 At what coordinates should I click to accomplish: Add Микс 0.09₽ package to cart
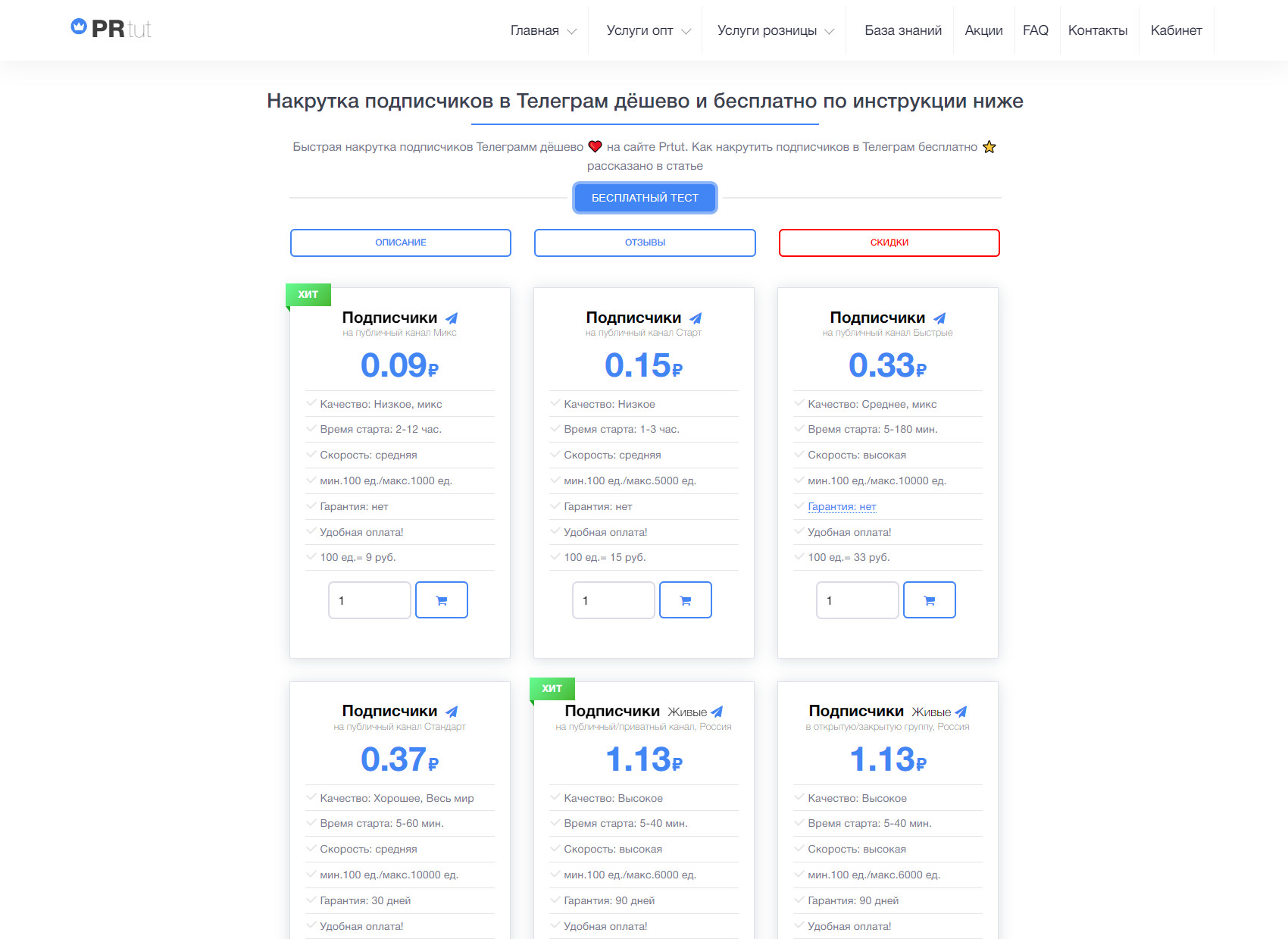(442, 600)
